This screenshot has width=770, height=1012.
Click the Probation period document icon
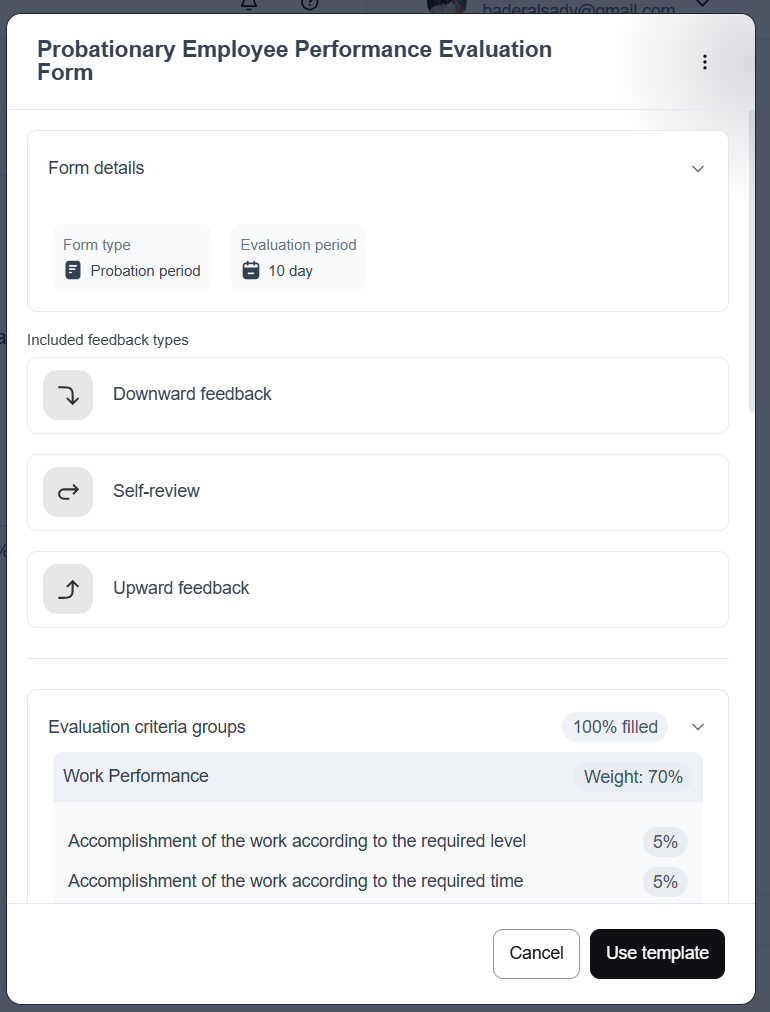[72, 270]
